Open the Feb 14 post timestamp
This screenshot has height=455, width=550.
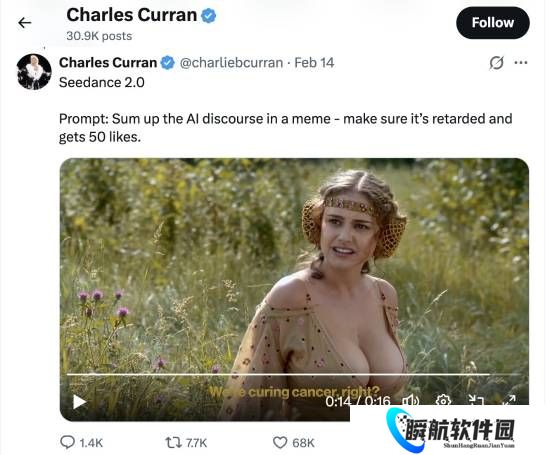[314, 63]
